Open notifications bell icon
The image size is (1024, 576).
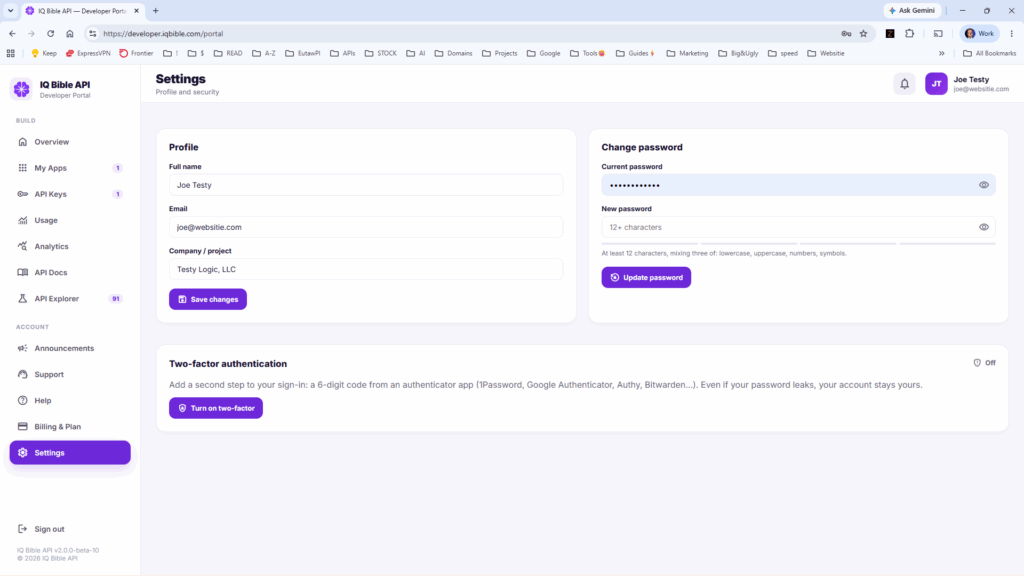(x=904, y=84)
